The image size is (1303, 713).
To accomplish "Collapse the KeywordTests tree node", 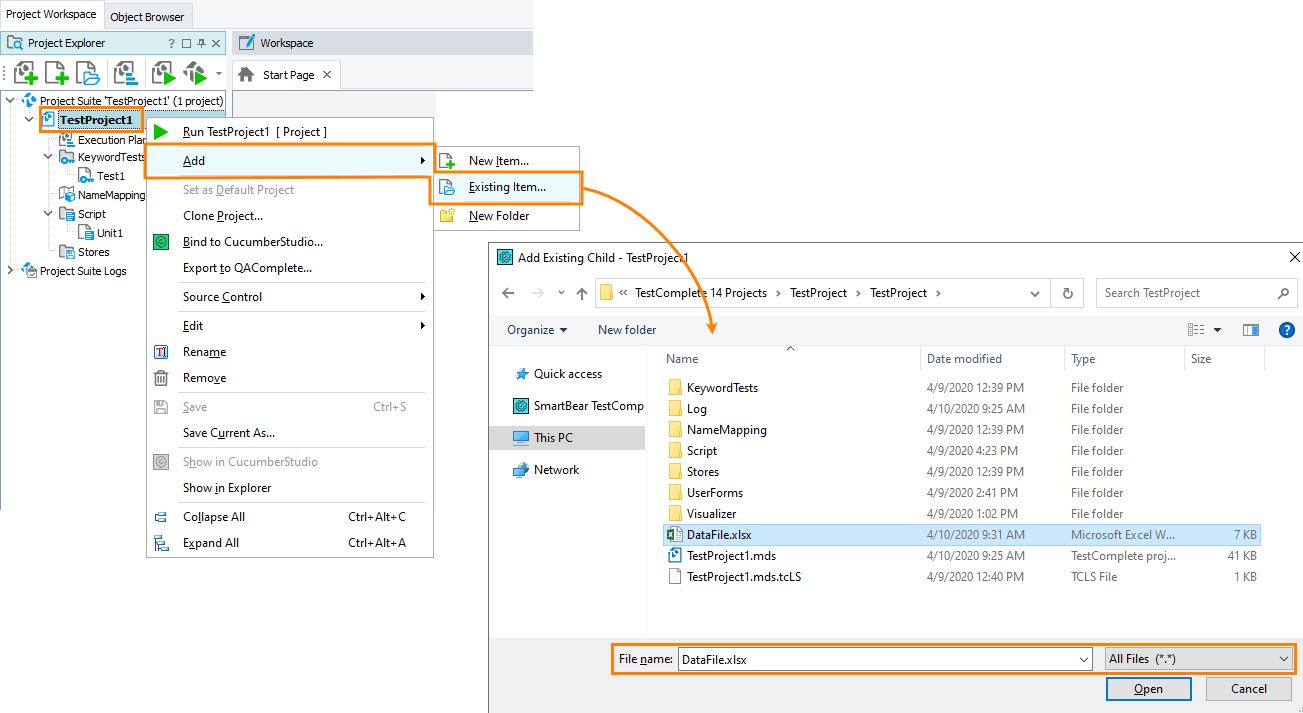I will (47, 156).
